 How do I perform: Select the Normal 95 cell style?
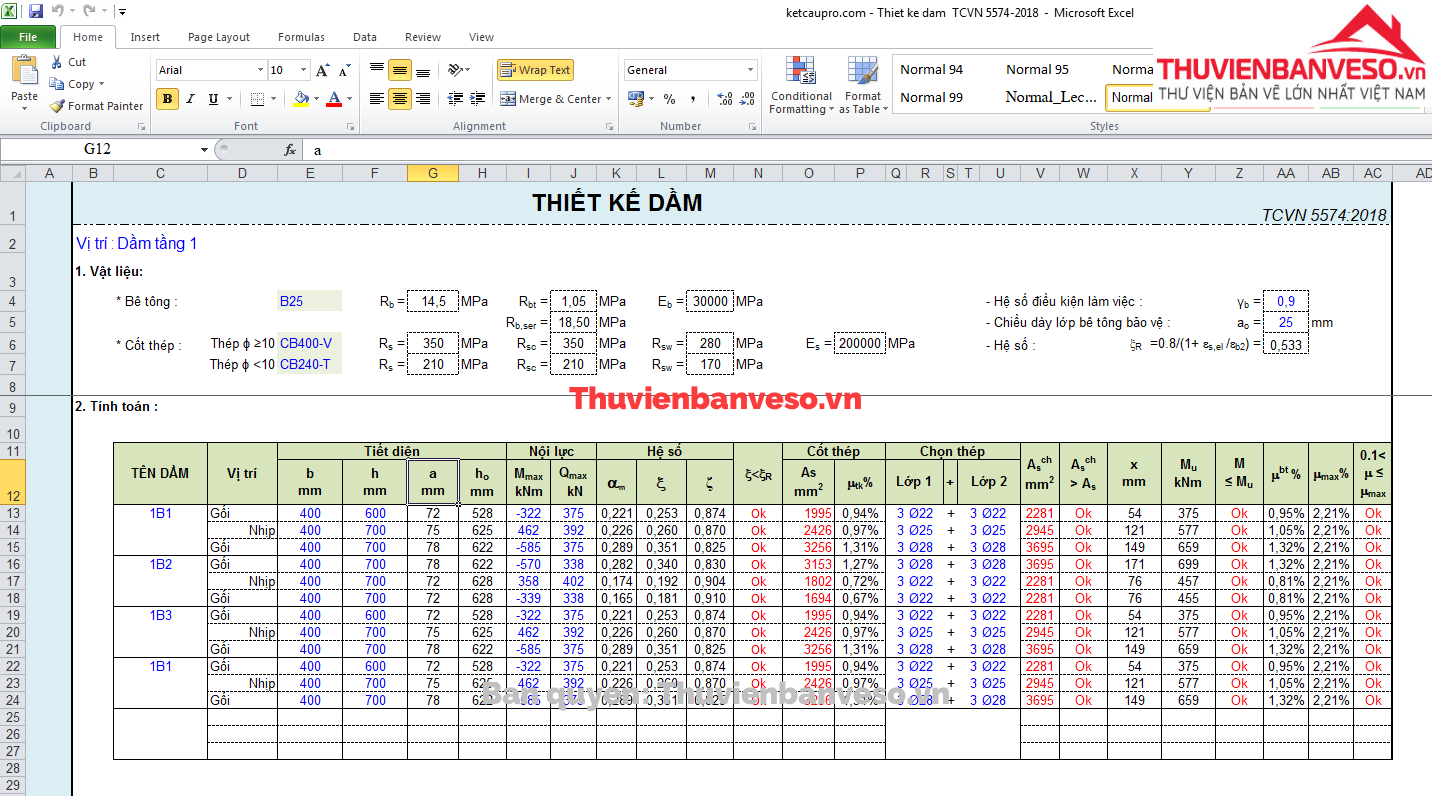[1037, 69]
